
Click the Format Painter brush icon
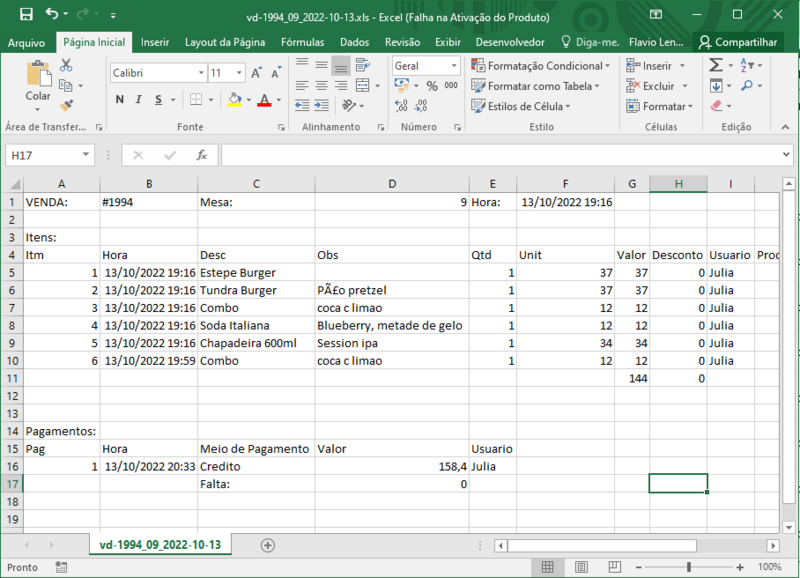pyautogui.click(x=66, y=106)
